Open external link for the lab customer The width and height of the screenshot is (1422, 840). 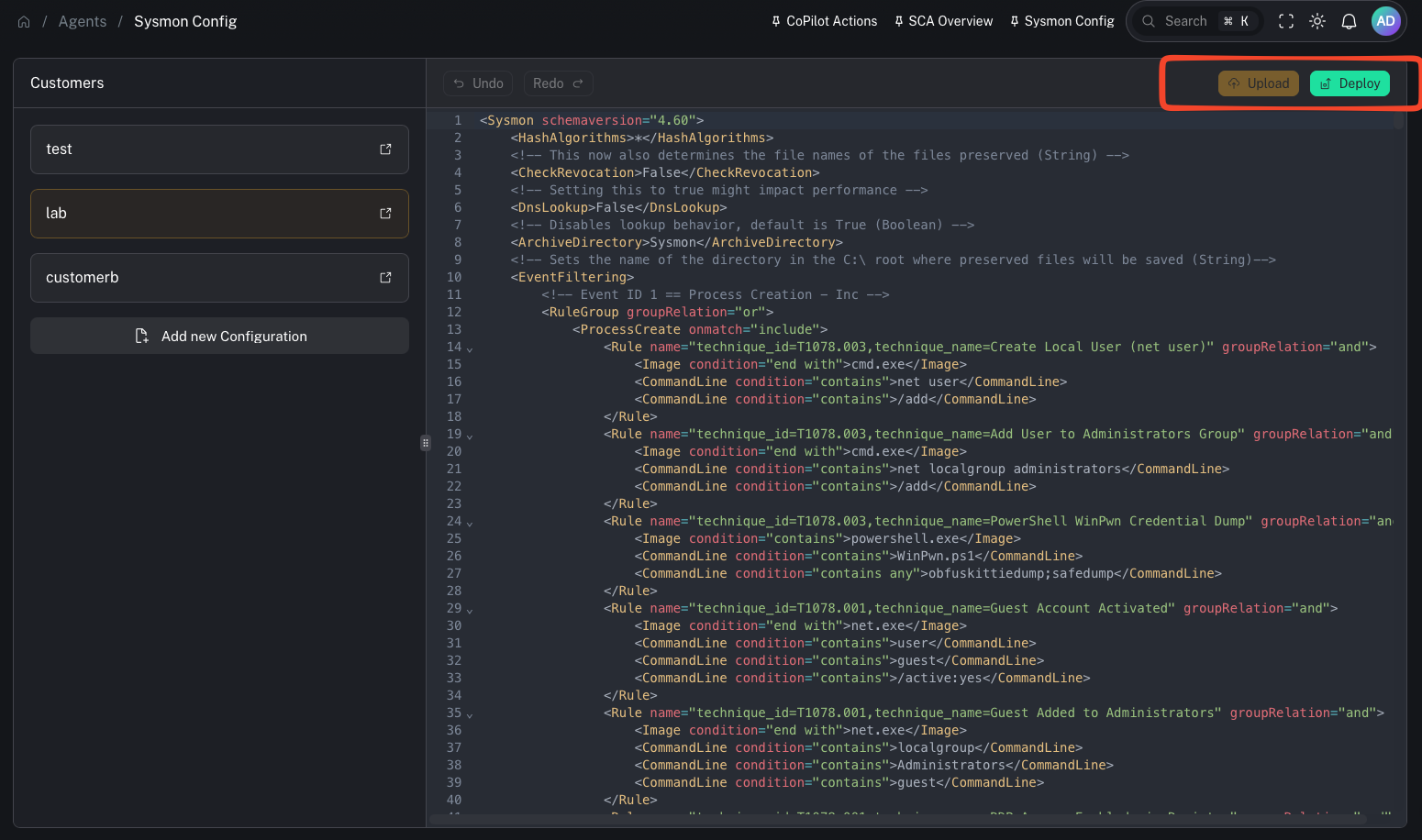(x=384, y=213)
